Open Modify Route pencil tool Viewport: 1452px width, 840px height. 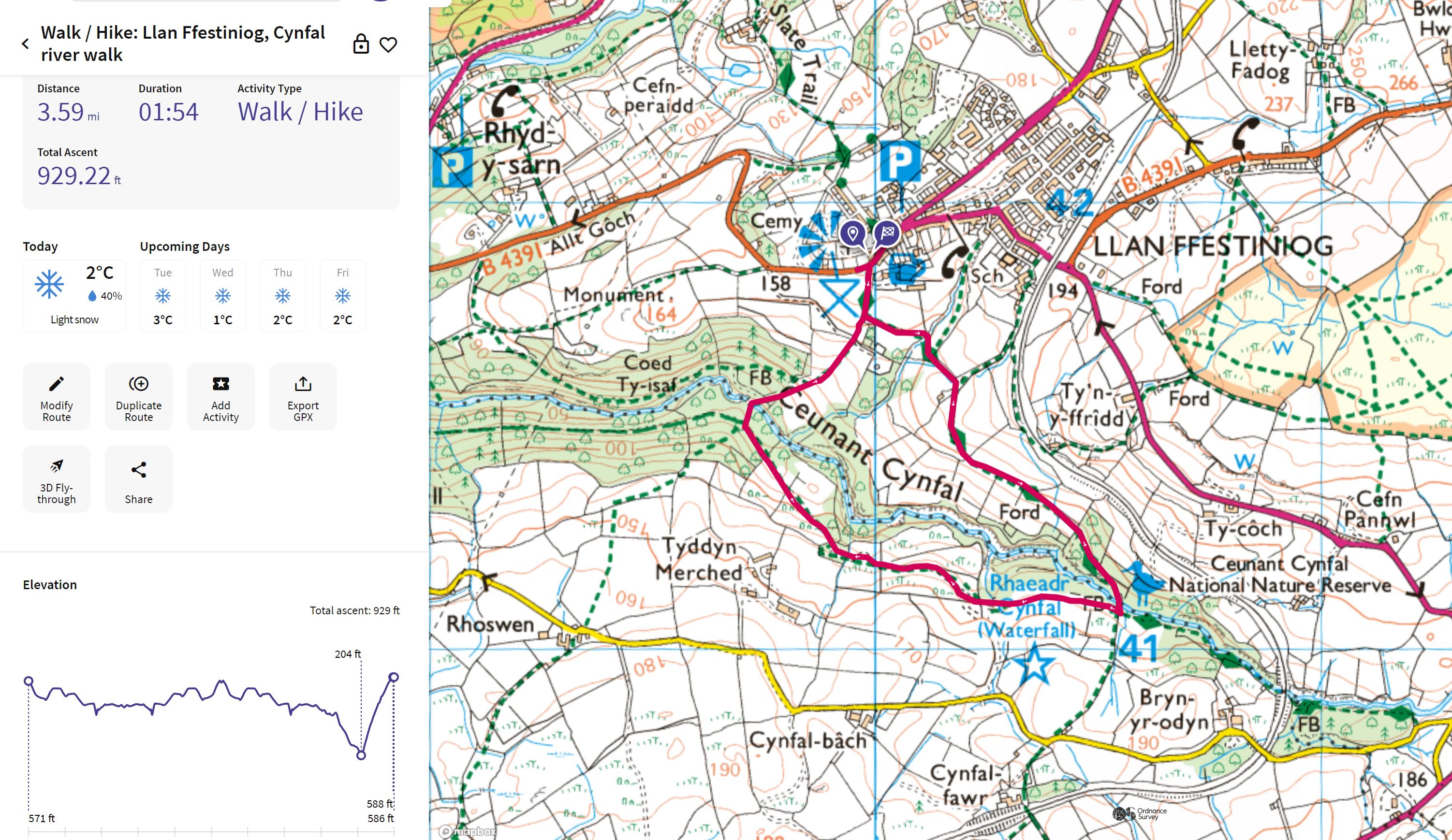(57, 396)
